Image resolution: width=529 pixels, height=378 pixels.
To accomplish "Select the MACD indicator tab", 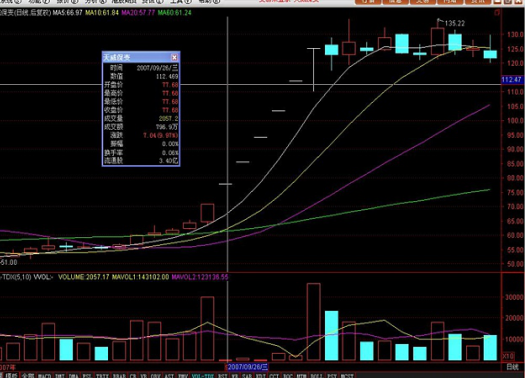I will (x=44, y=376).
